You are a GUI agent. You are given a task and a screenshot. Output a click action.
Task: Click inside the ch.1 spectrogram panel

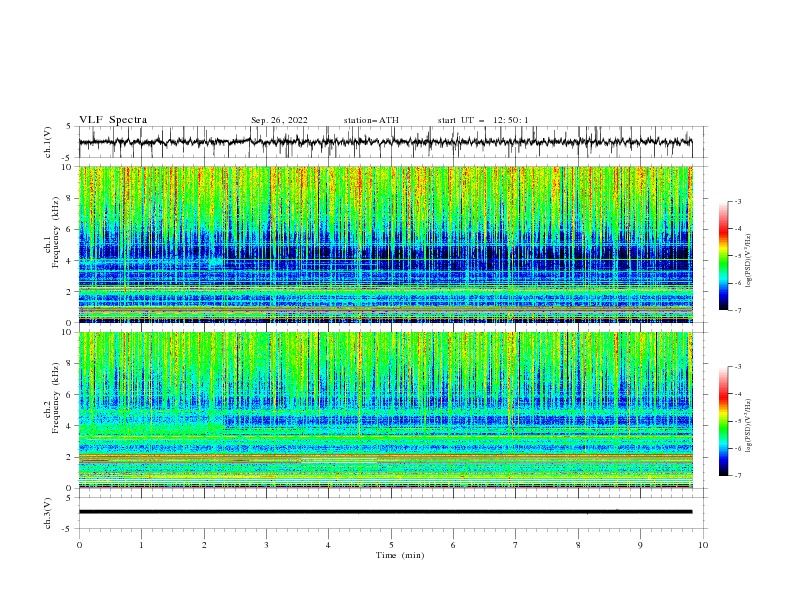pos(385,244)
